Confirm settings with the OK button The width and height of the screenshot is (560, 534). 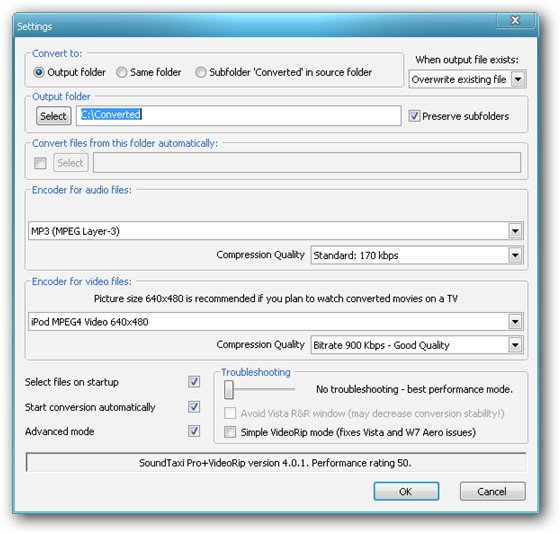(406, 491)
